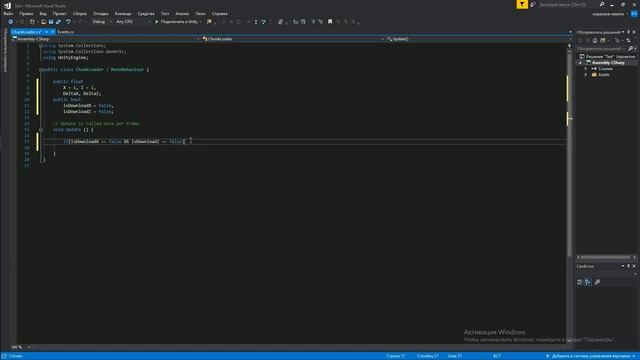The width and height of the screenshot is (640, 360).
Task: Open the Проект menu
Action: tap(60, 13)
